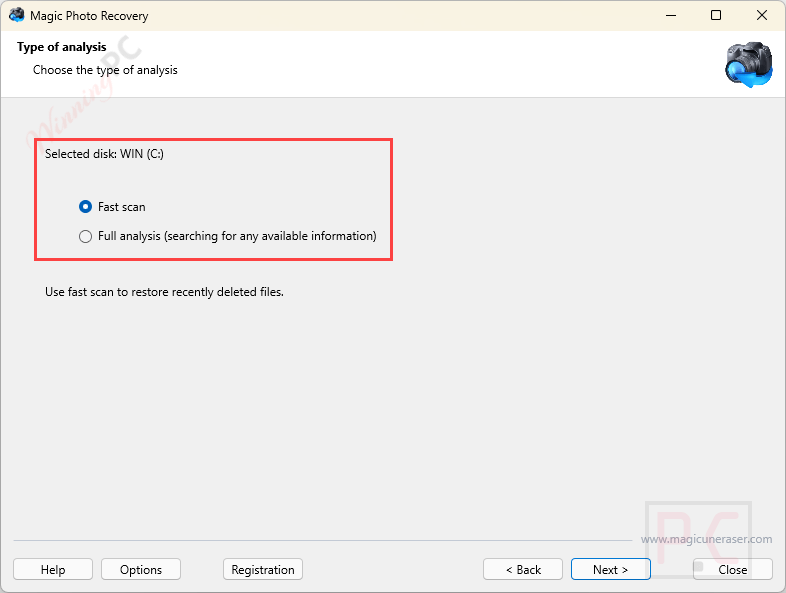Open the Help button
Image resolution: width=786 pixels, height=593 pixels.
53,569
